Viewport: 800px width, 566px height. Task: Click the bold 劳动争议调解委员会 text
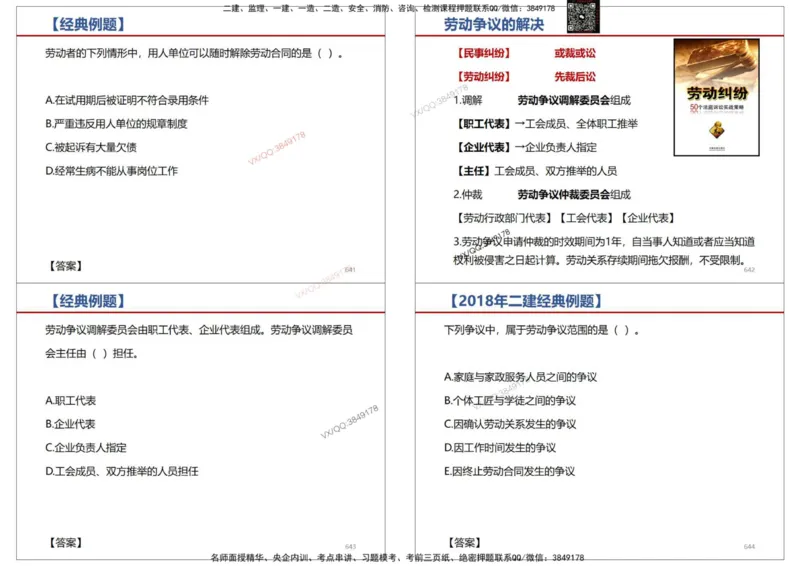coord(564,100)
